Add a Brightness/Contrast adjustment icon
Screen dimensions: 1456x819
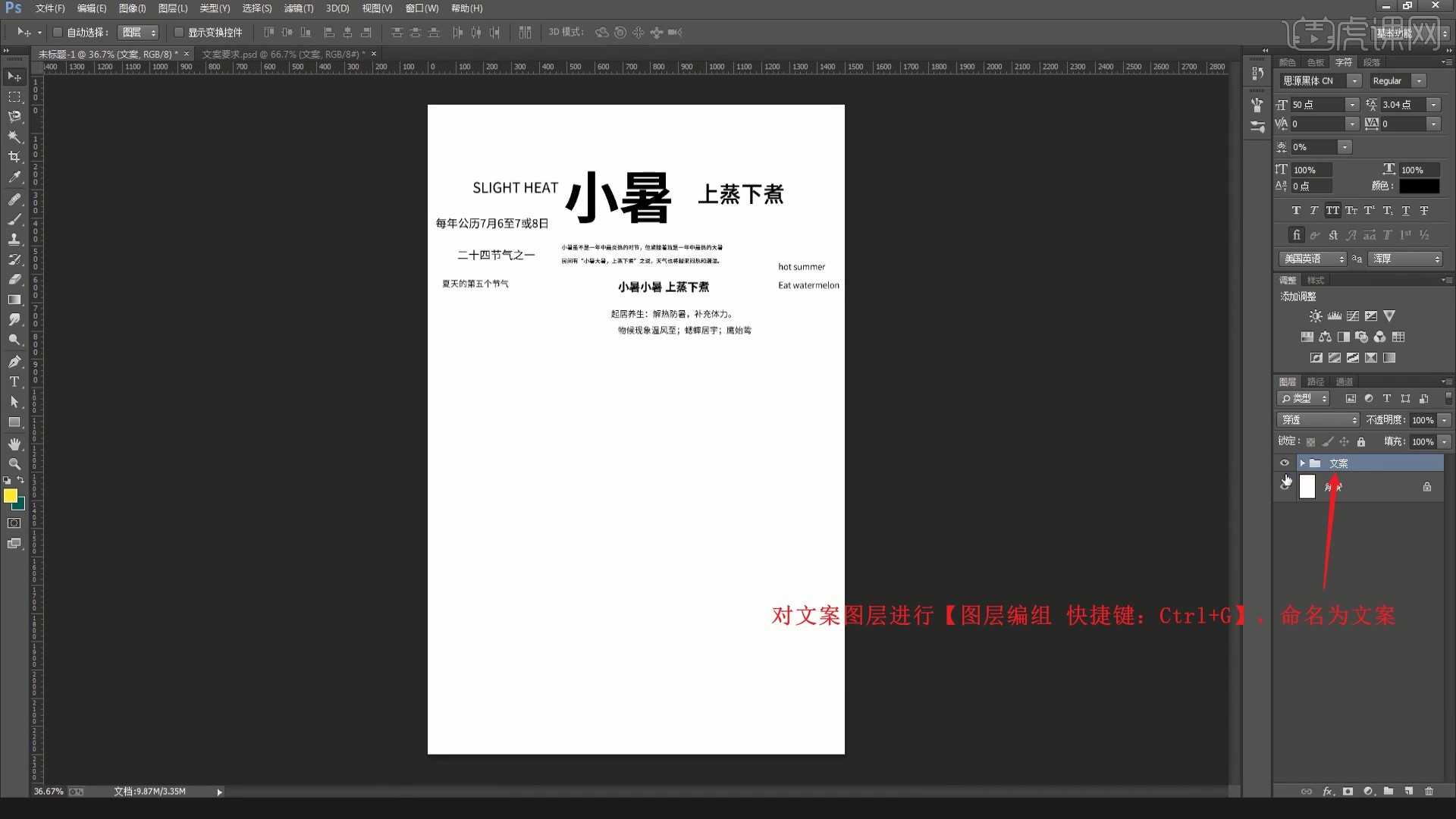pyautogui.click(x=1316, y=316)
